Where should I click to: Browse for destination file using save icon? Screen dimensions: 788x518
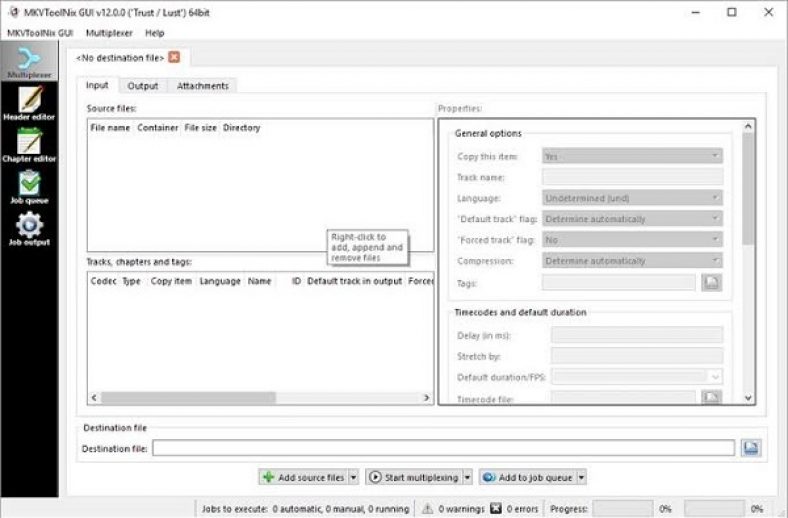[751, 448]
